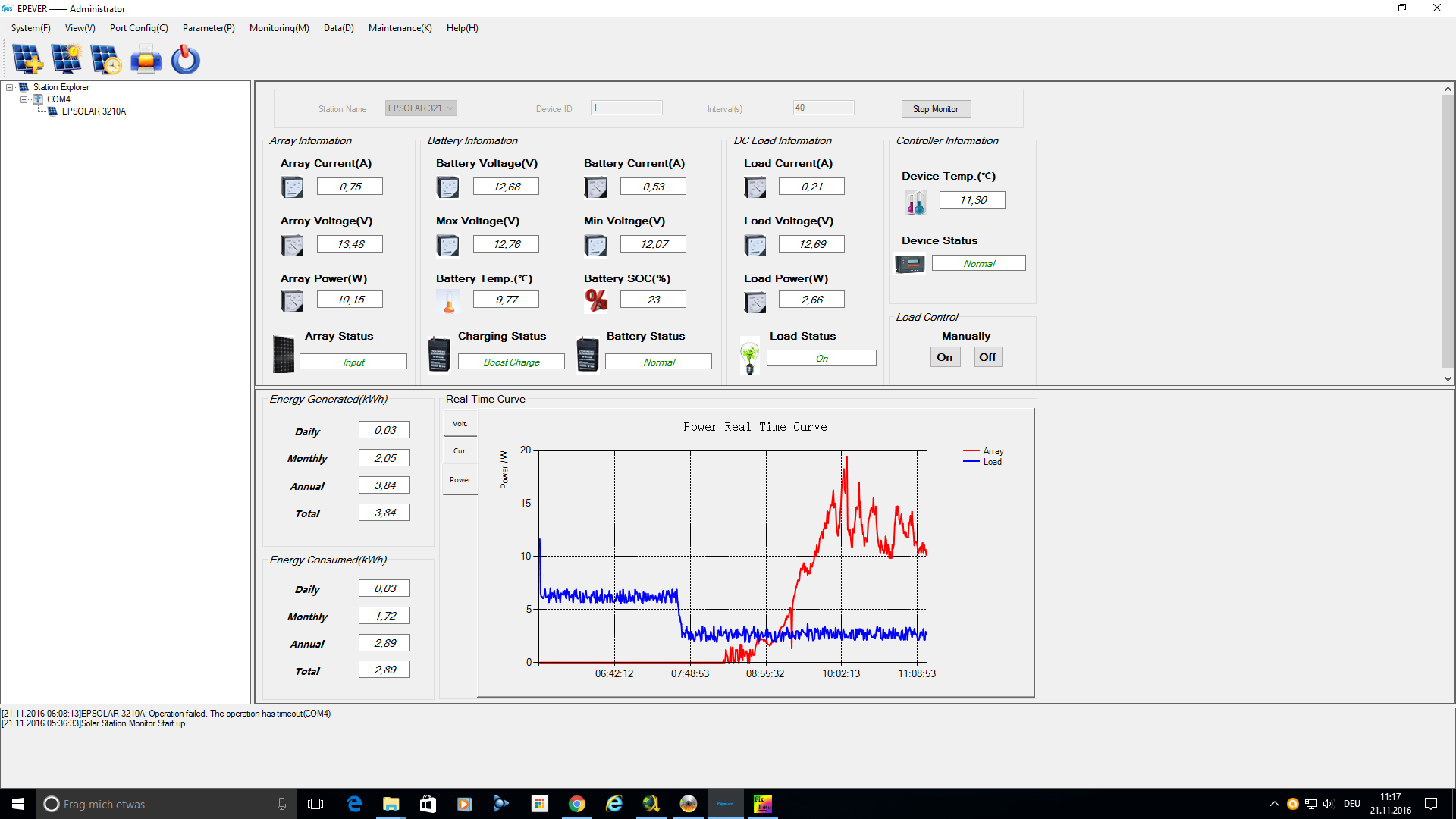Click the Interval(s) input field
Screen dimensions: 1456x819
click(824, 108)
